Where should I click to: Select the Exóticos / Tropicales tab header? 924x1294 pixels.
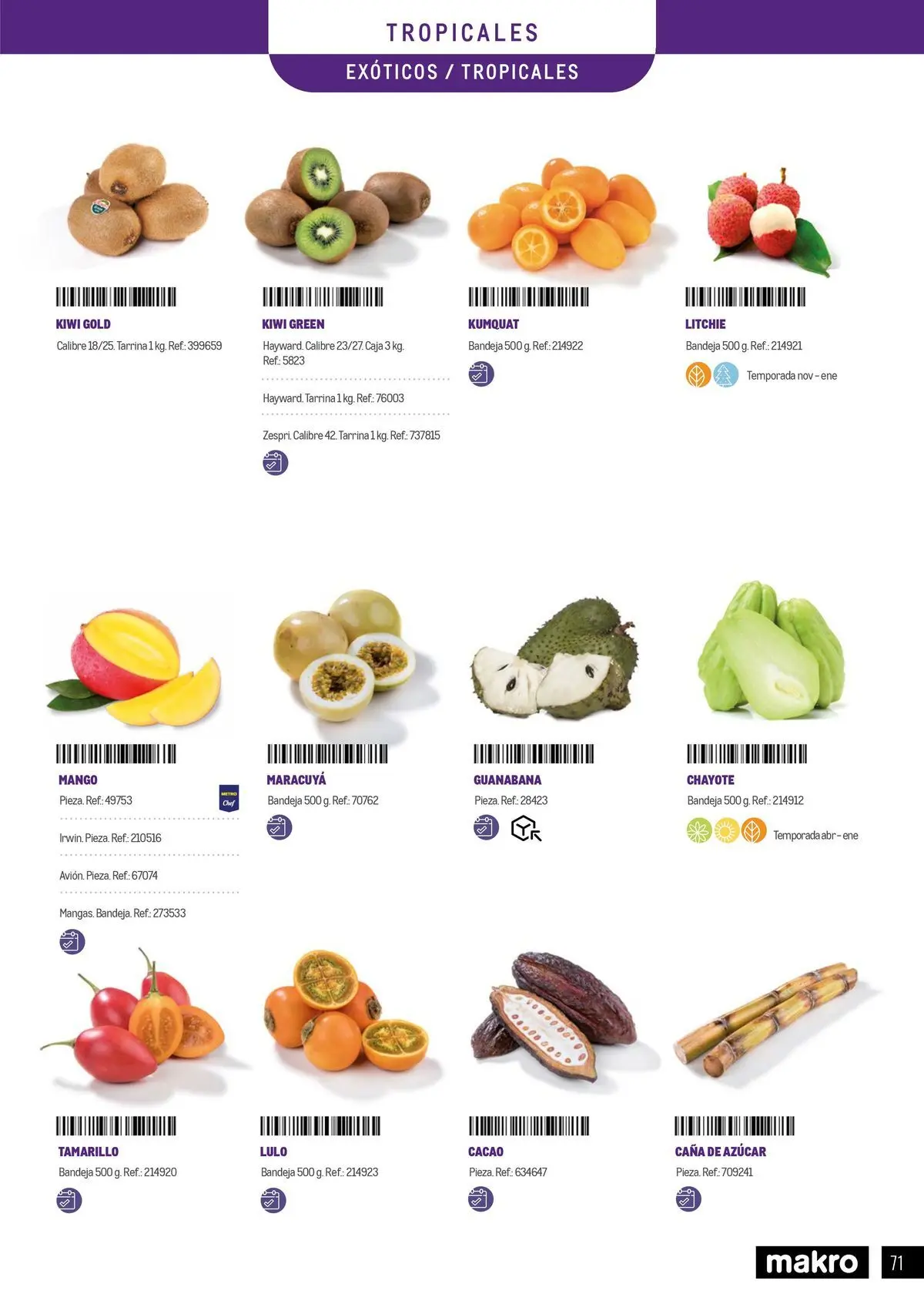pyautogui.click(x=462, y=72)
